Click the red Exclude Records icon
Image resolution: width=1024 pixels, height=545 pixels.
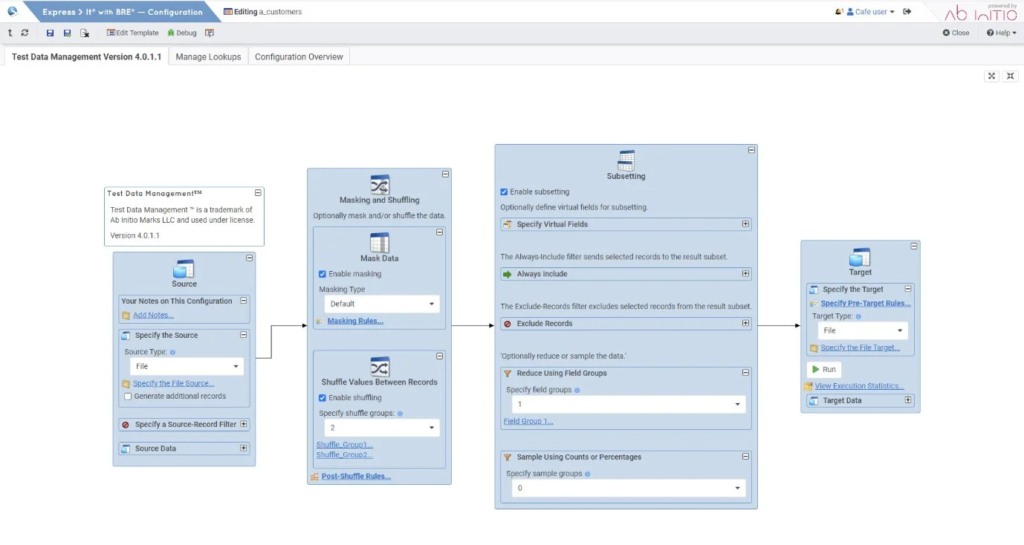[507, 324]
